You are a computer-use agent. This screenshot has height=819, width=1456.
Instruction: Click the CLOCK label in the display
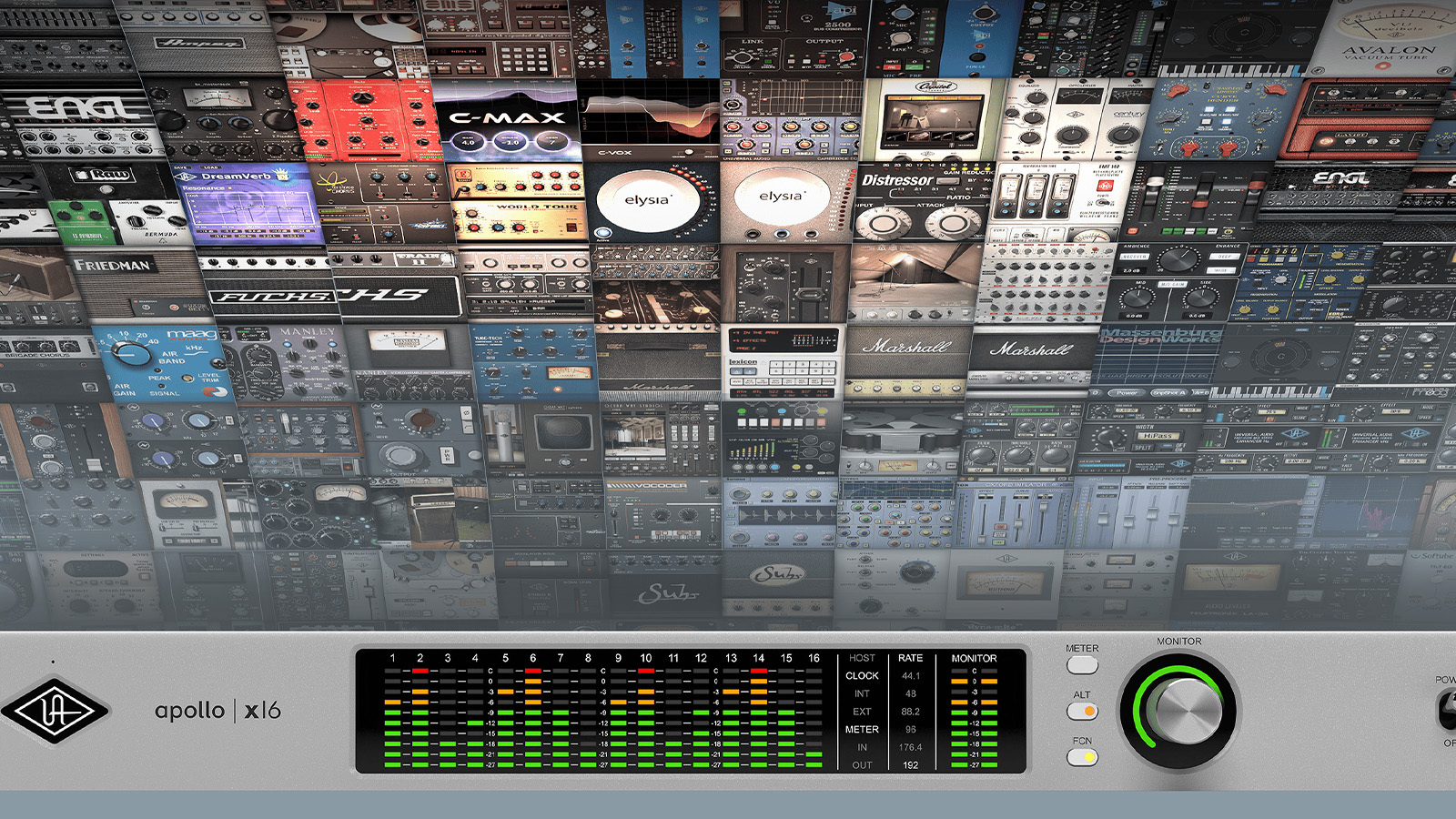pos(862,676)
